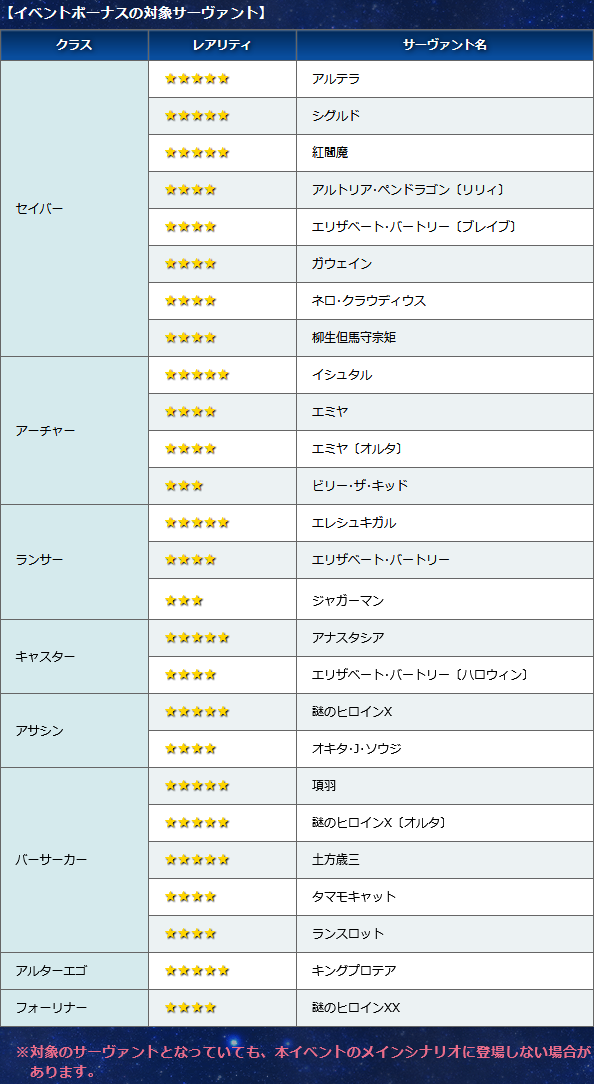Select the クラス column header
The width and height of the screenshot is (596, 1085).
[74, 46]
